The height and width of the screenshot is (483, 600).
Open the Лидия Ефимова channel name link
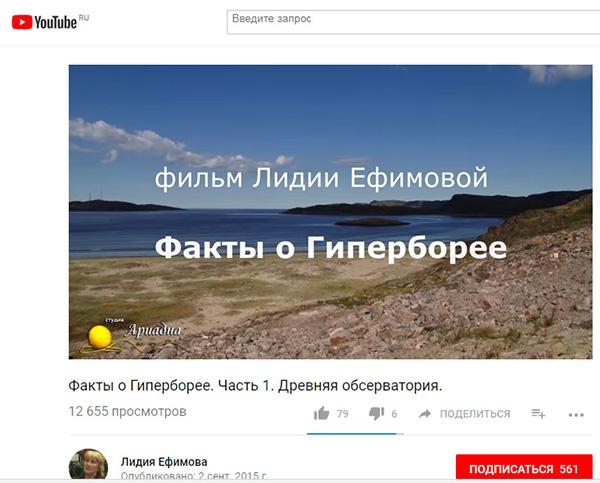tap(164, 462)
